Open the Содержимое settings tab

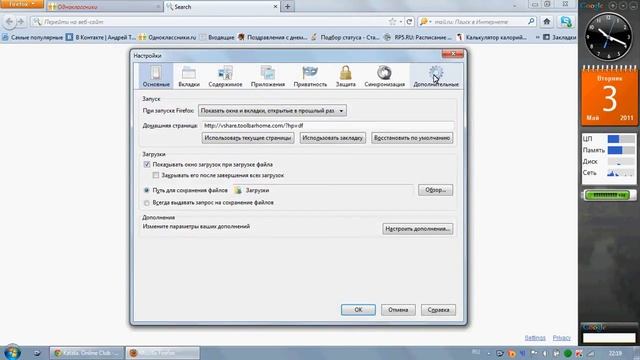pos(225,76)
